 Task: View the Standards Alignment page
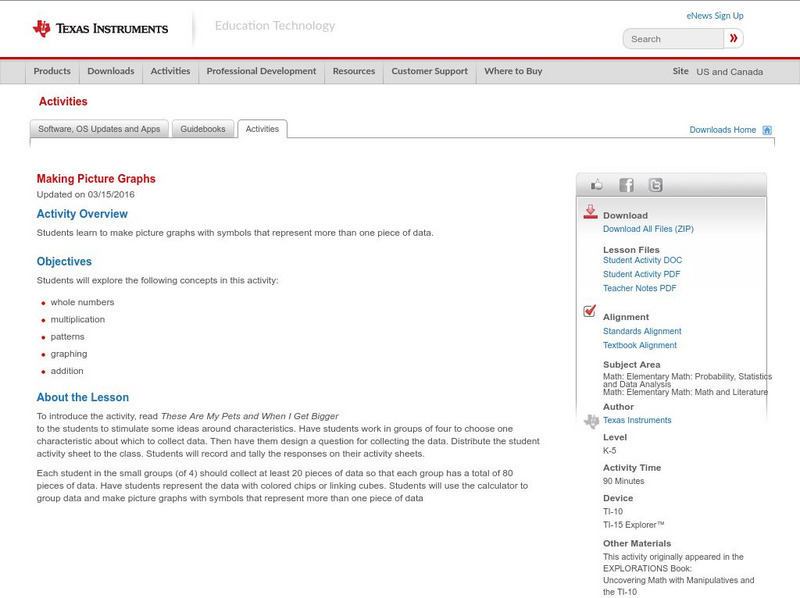[642, 330]
